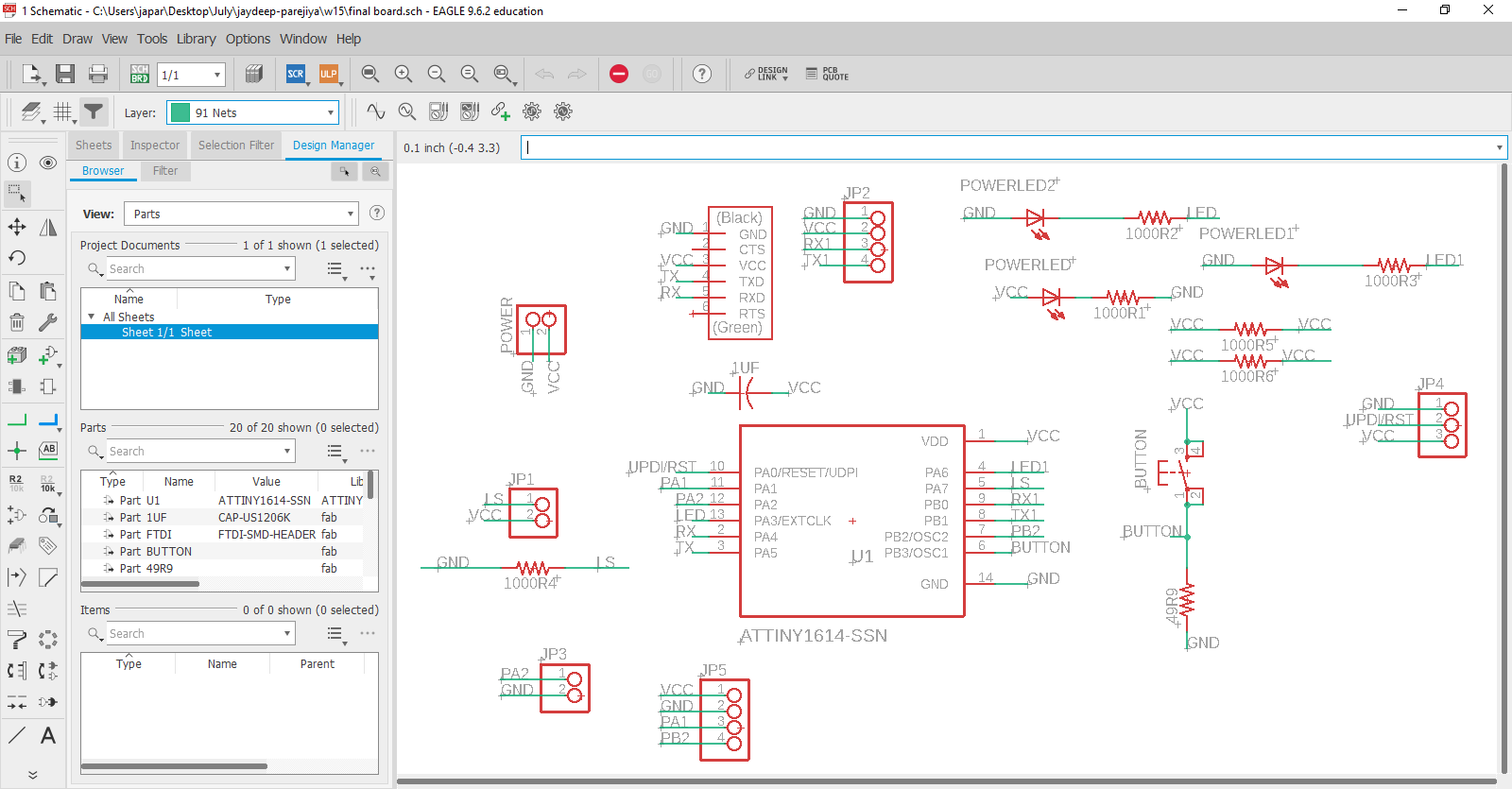The height and width of the screenshot is (789, 1512).
Task: Toggle the selection filter funnel button
Action: pyautogui.click(x=94, y=112)
